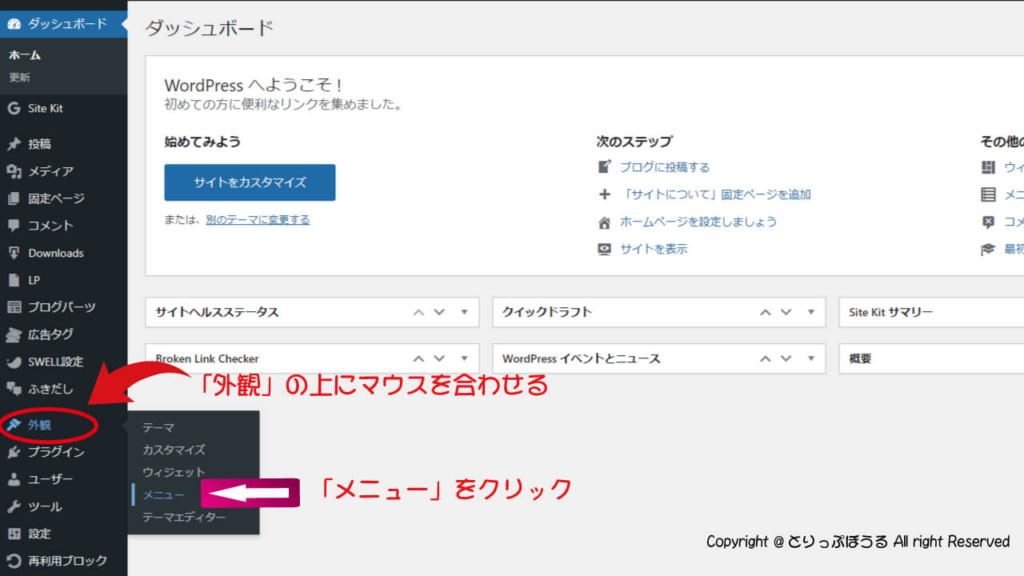This screenshot has height=576, width=1024.
Task: Open the コメント sidebar menu label
Action: pos(50,226)
